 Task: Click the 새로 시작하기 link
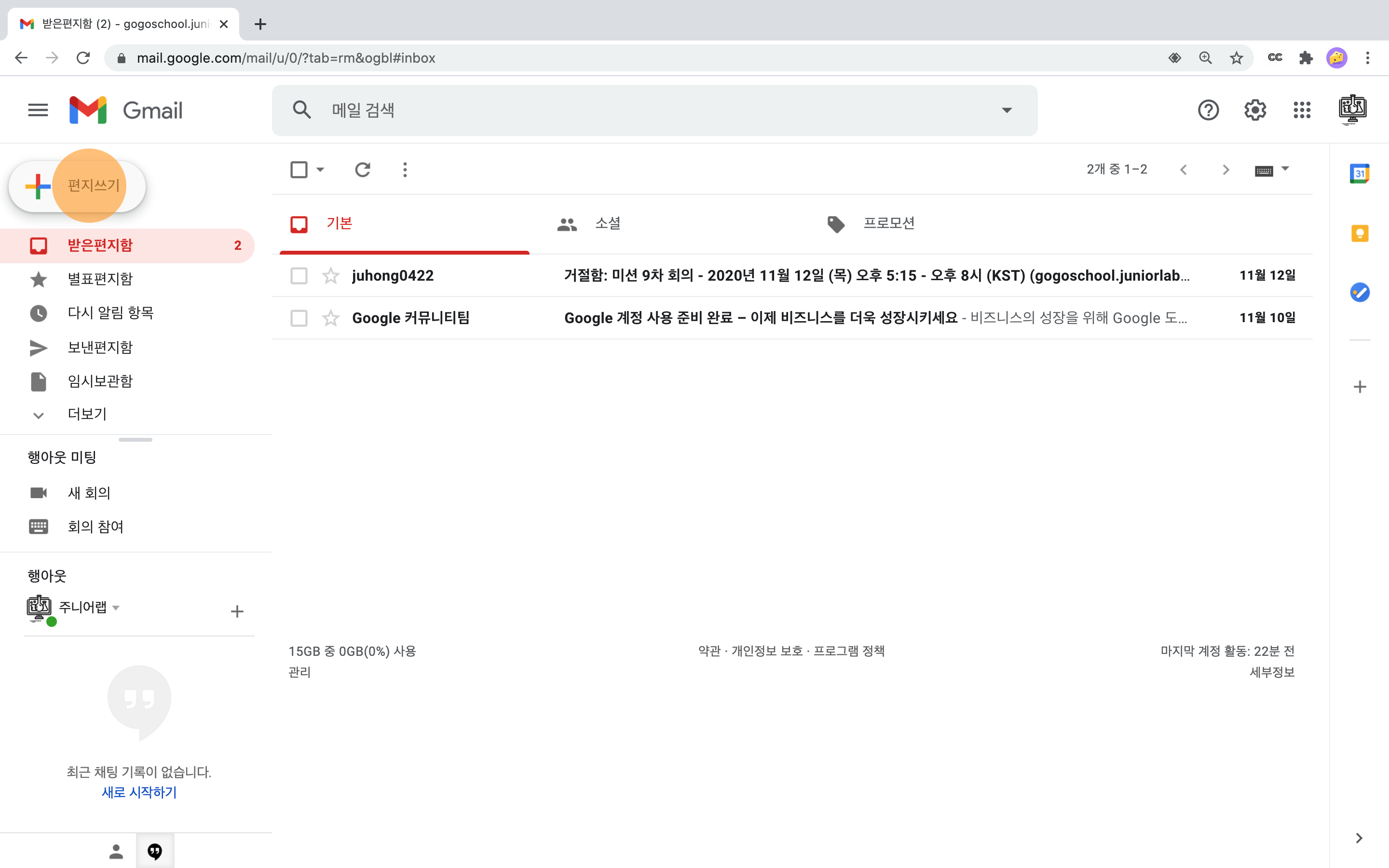[139, 792]
